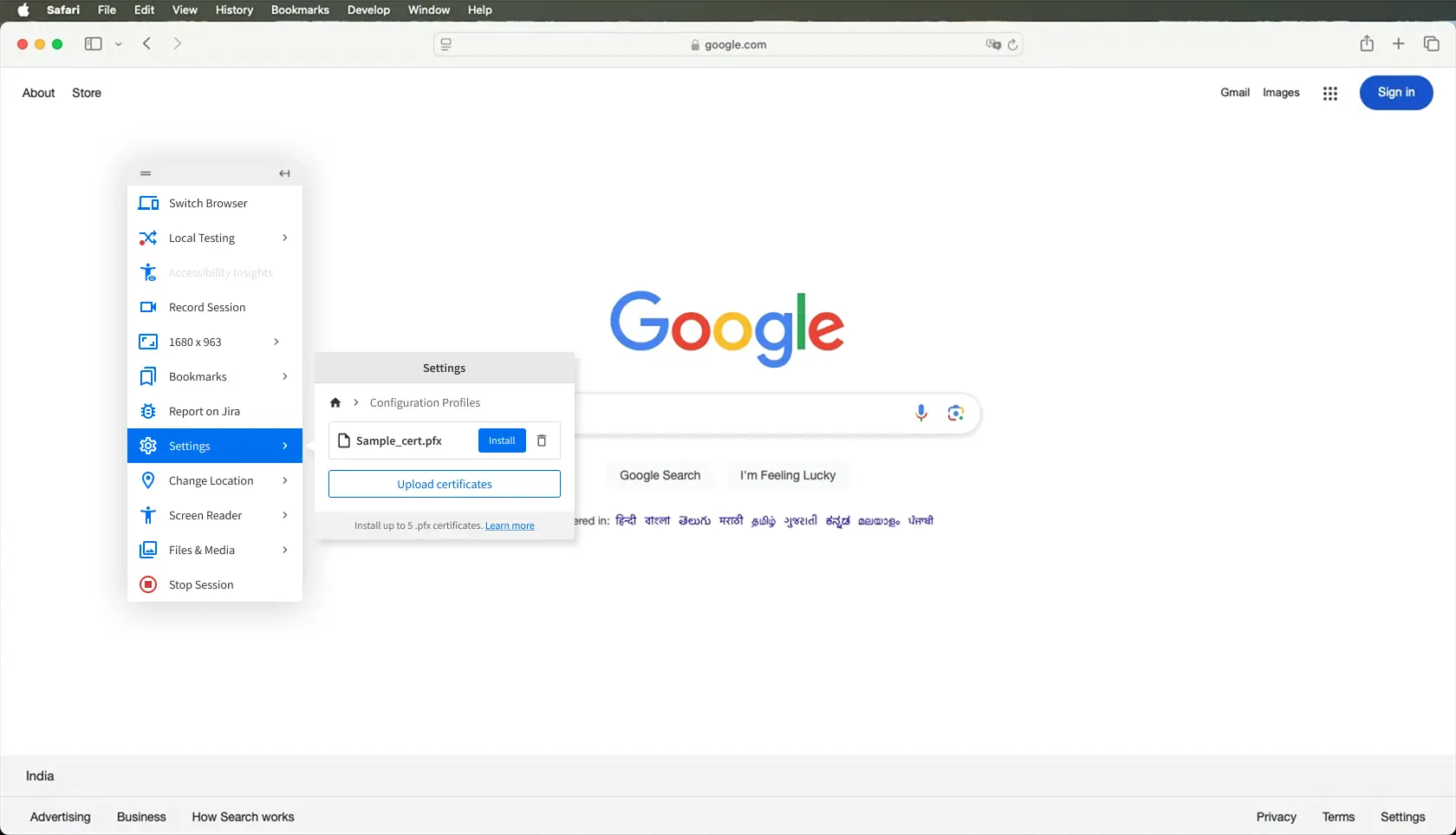This screenshot has height=835, width=1456.
Task: Start recording with Record Session
Action: tap(207, 307)
